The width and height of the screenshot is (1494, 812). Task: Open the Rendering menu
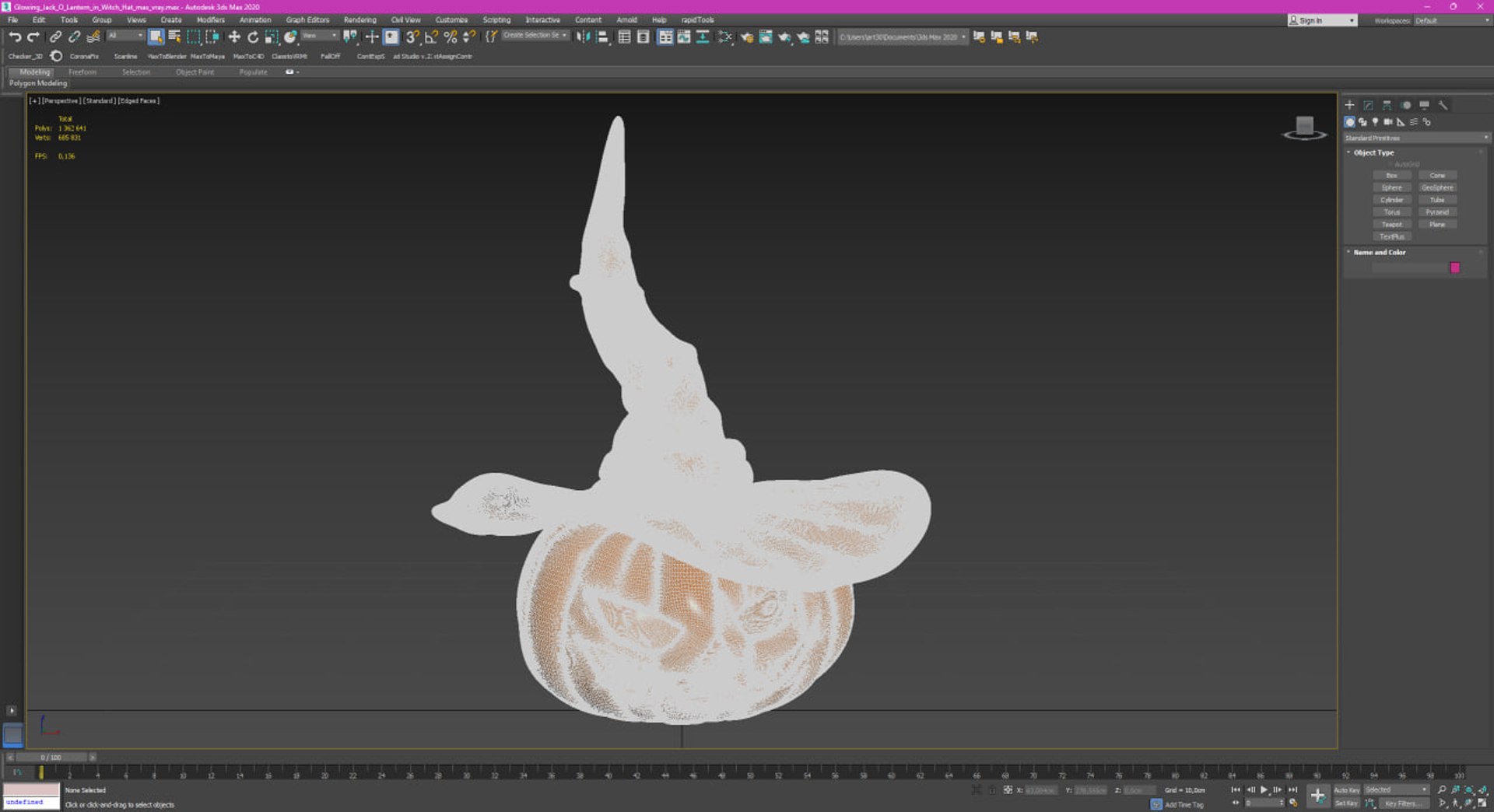tap(359, 20)
